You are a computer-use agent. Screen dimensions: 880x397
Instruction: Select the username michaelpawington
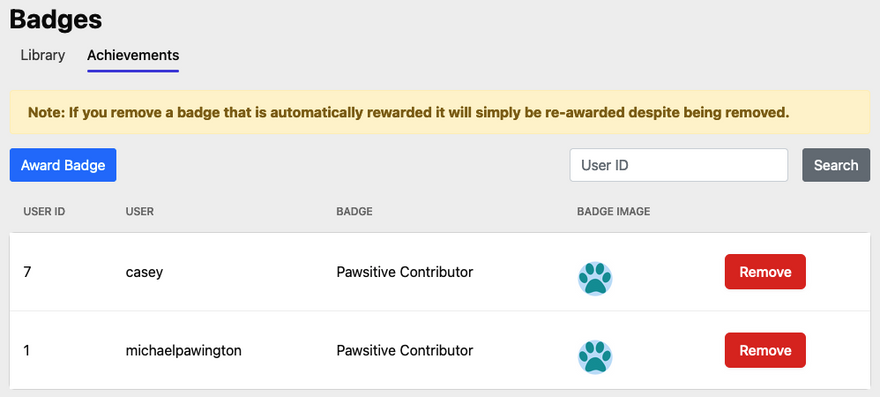pyautogui.click(x=184, y=351)
